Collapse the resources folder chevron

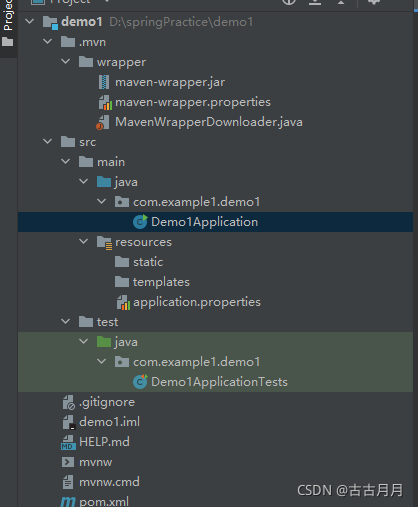pyautogui.click(x=84, y=242)
